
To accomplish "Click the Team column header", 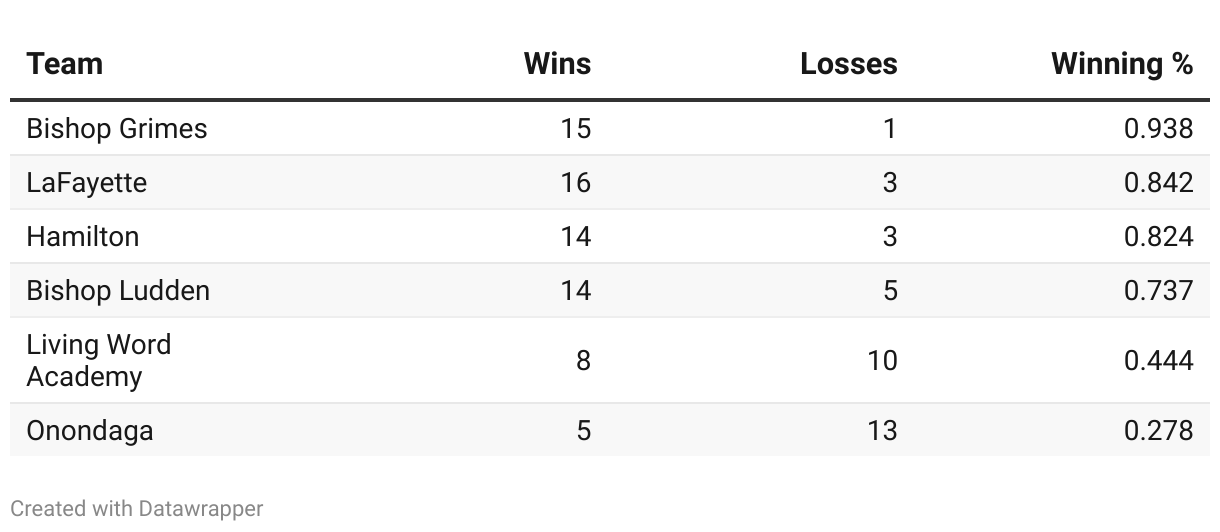I will pos(64,64).
